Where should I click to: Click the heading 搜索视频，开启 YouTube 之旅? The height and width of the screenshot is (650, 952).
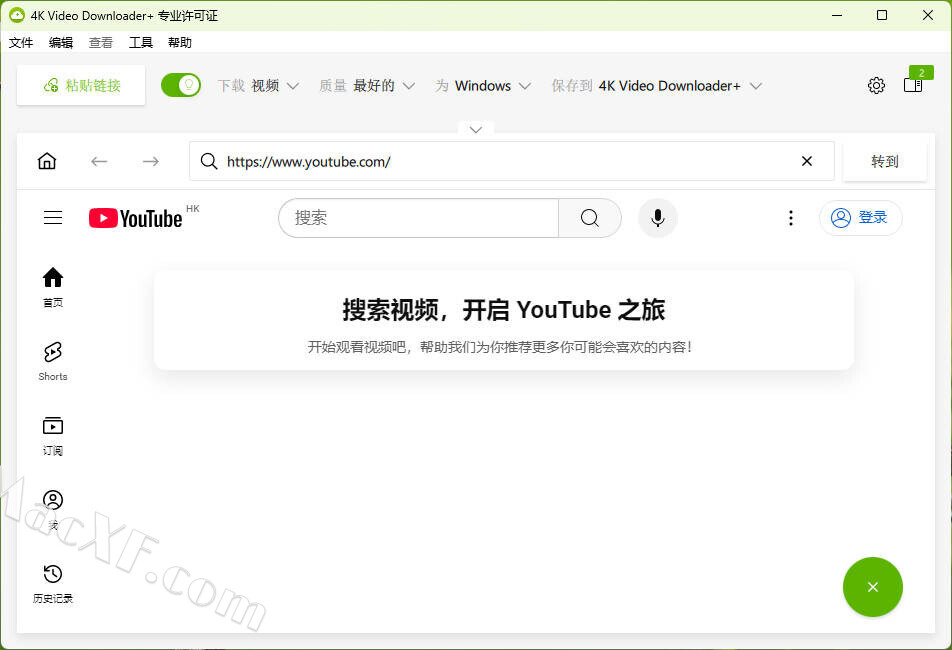[x=503, y=310]
